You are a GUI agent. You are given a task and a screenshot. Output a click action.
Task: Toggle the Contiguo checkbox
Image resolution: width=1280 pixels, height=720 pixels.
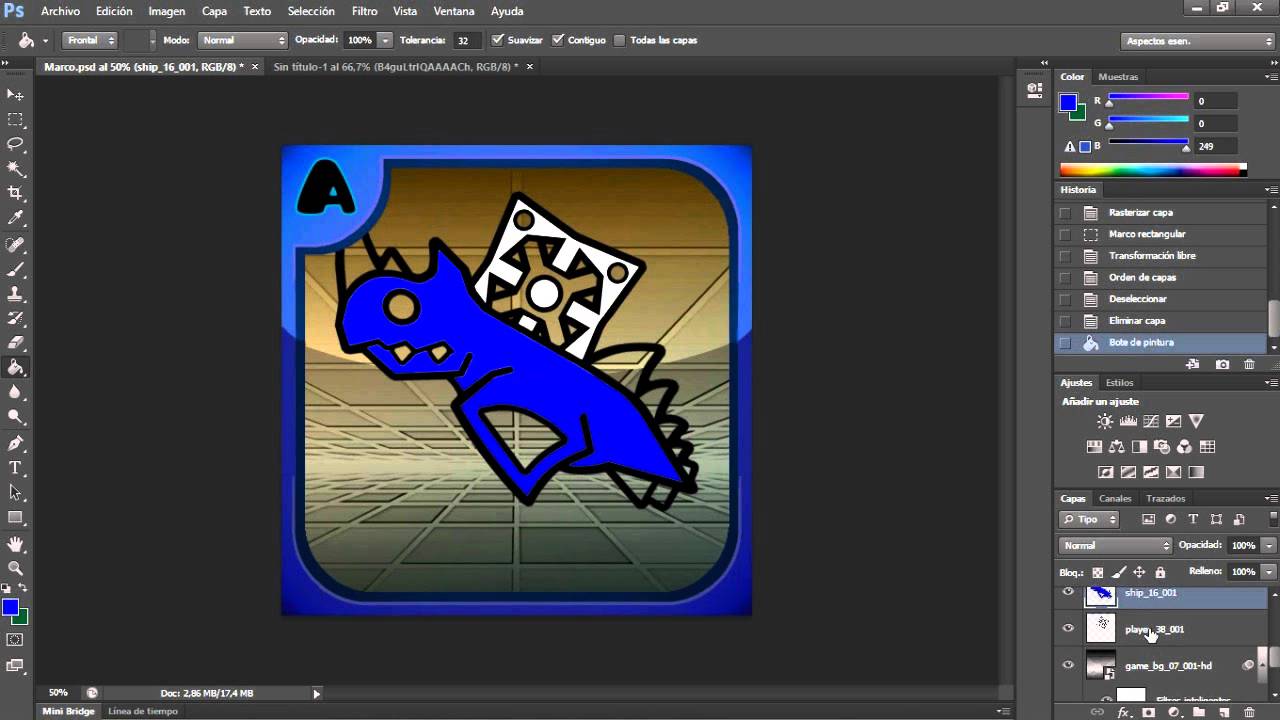click(558, 40)
